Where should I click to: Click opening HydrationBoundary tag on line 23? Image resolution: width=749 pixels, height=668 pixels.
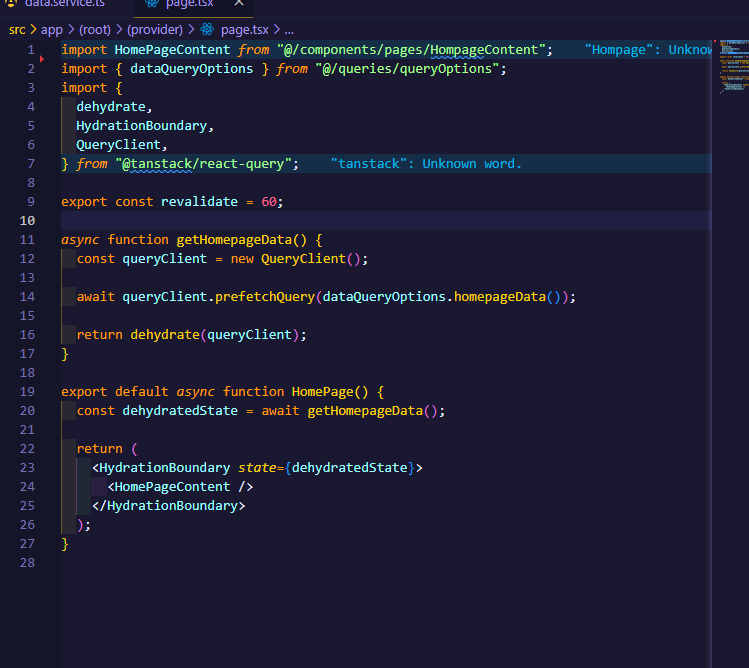pos(165,468)
